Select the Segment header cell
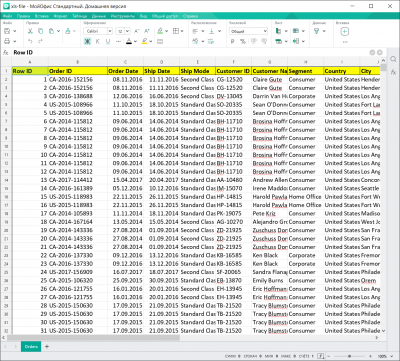This screenshot has height=361, width=400. [305, 71]
